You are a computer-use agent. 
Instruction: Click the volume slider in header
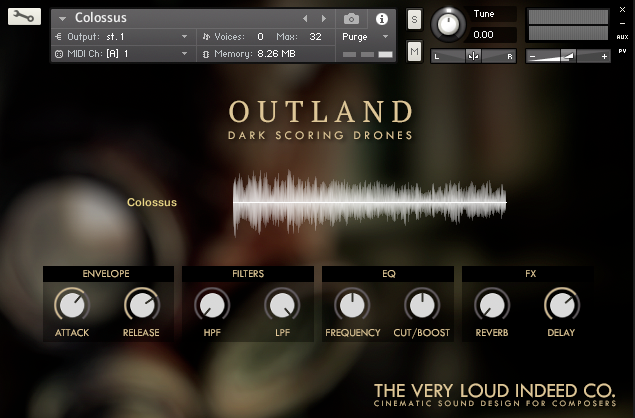click(568, 56)
